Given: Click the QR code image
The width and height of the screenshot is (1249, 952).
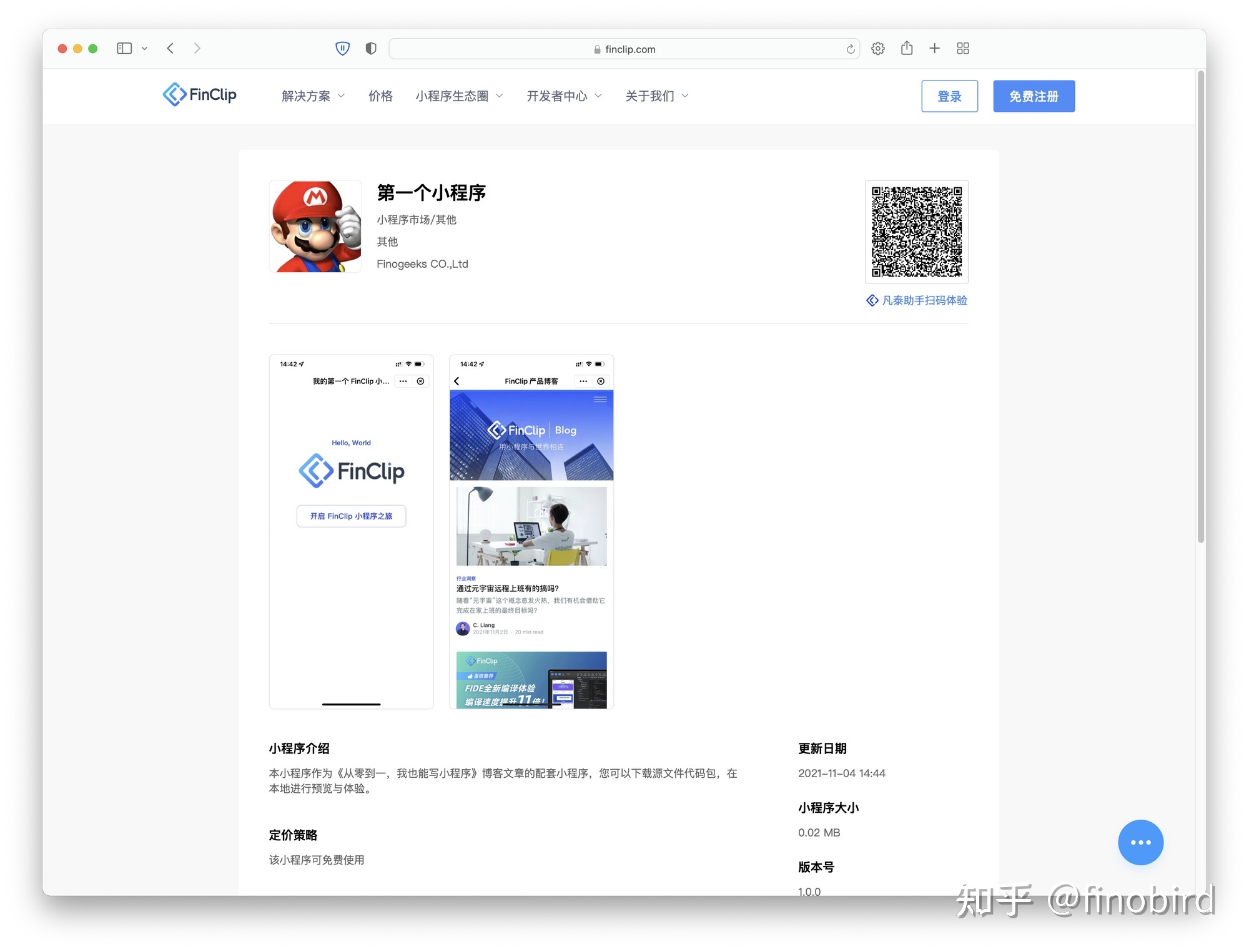Looking at the screenshot, I should click(917, 232).
